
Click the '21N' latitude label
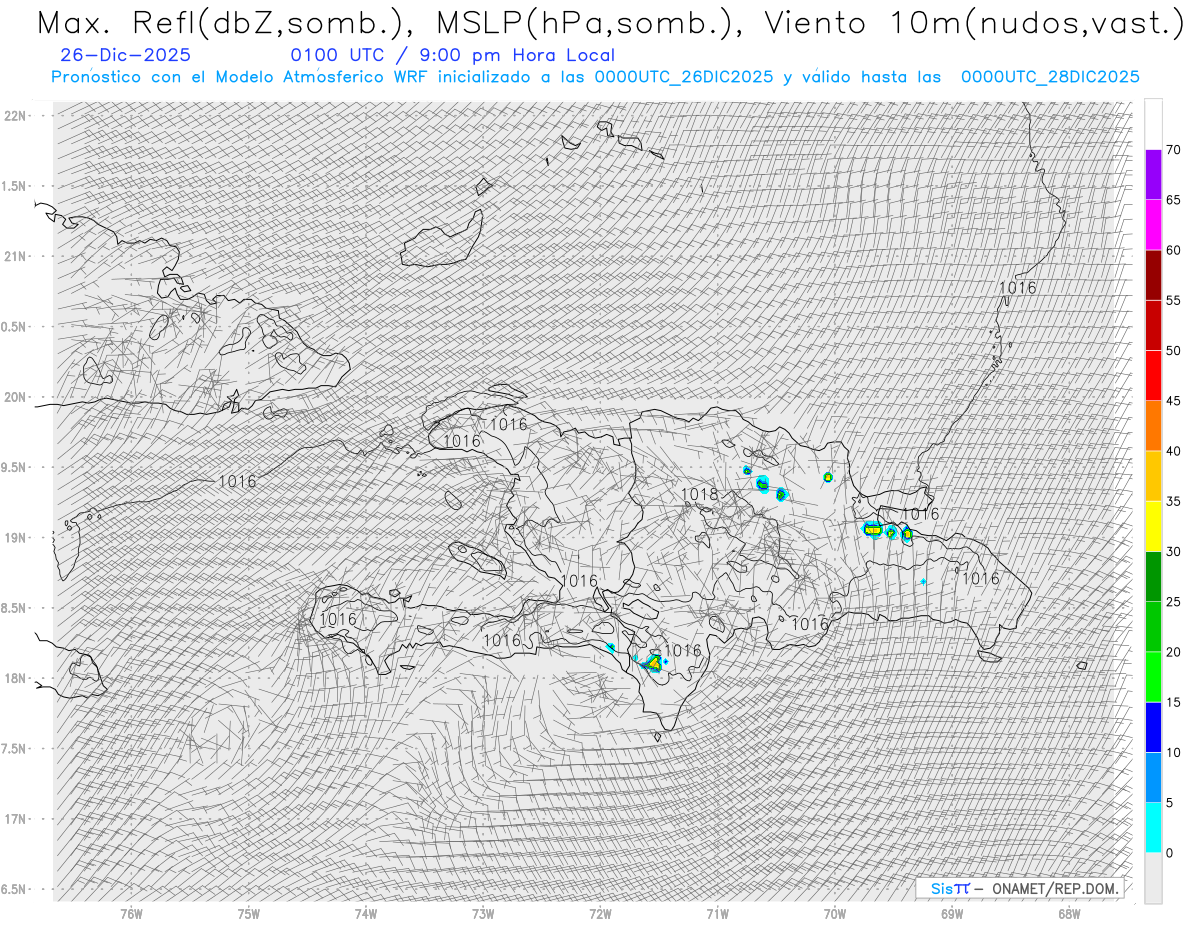[17, 257]
